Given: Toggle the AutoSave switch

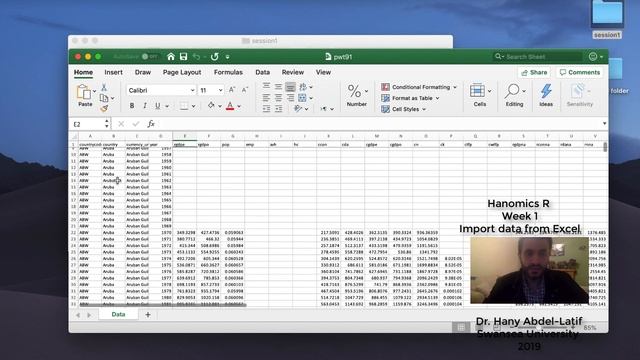Looking at the screenshot, I should coord(149,57).
